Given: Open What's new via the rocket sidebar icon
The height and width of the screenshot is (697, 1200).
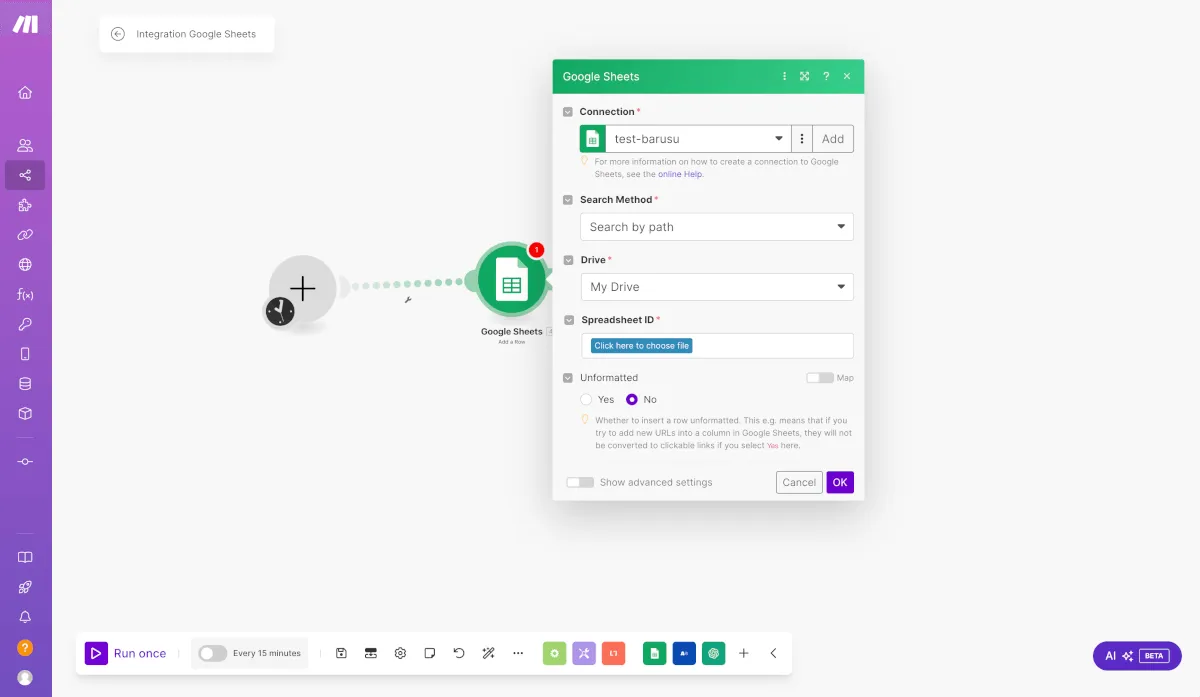Looking at the screenshot, I should 25,588.
